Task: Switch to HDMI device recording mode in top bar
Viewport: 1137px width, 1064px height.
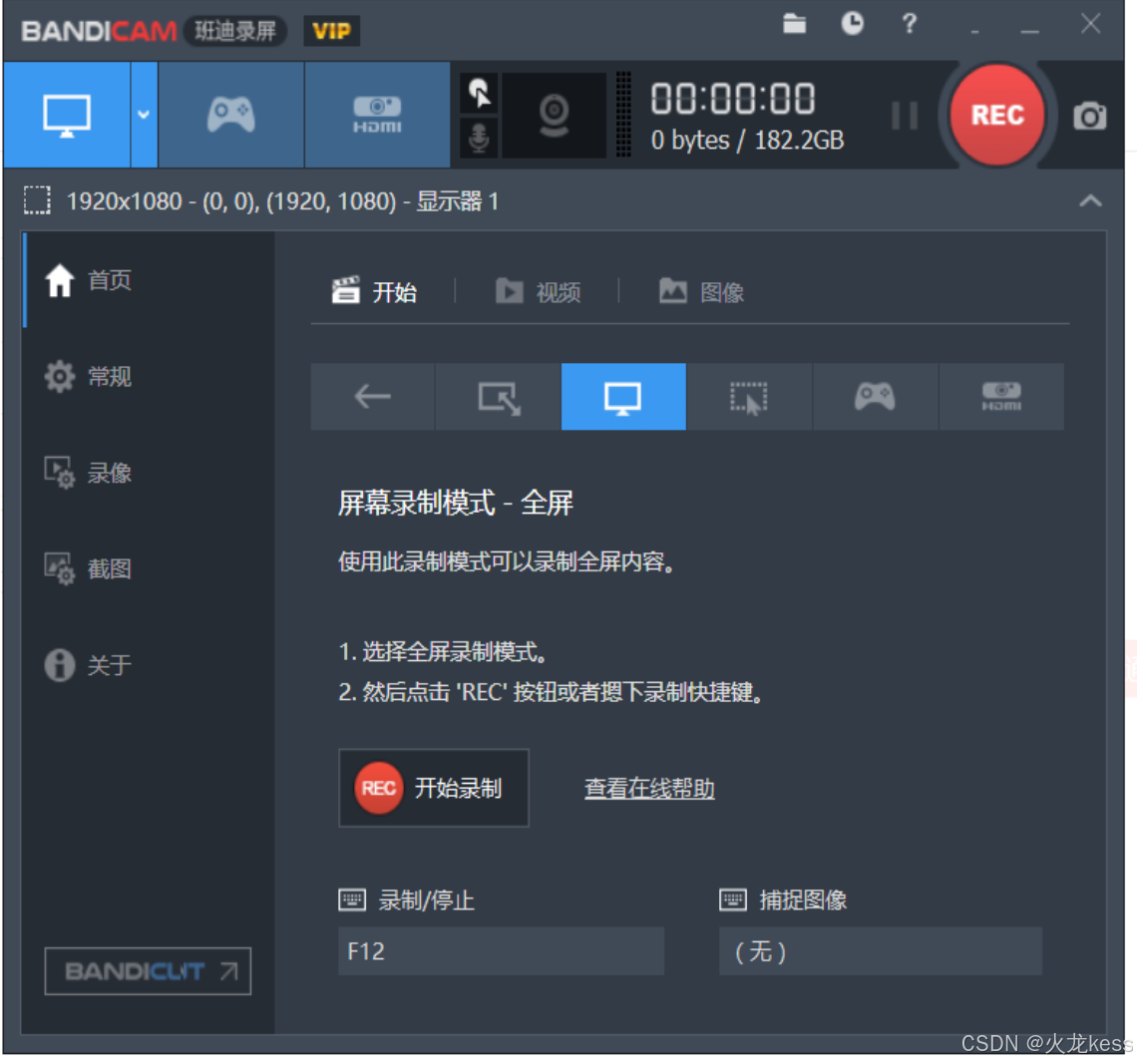Action: pyautogui.click(x=377, y=115)
